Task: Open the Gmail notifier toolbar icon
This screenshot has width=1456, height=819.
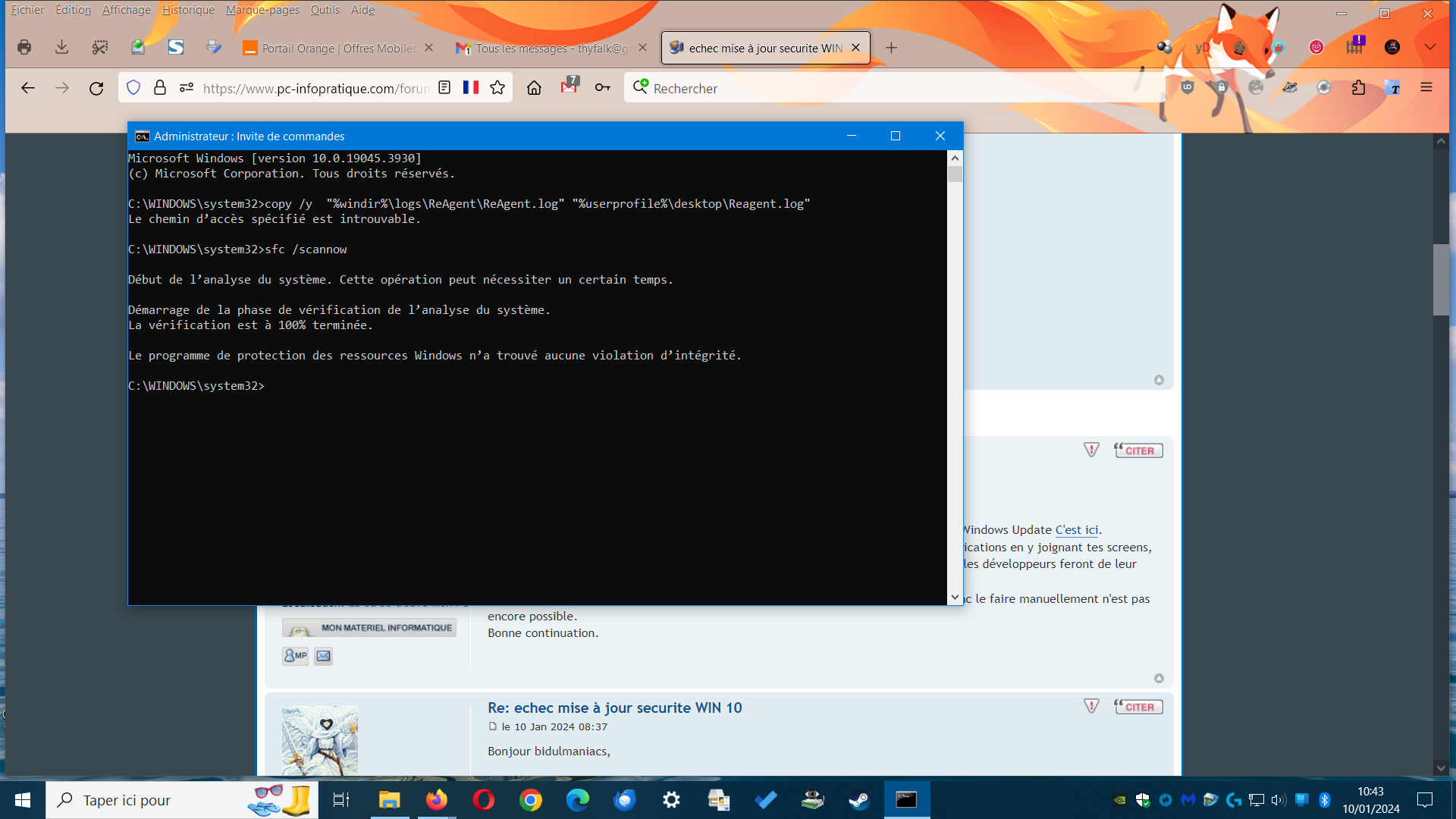Action: pos(569,86)
